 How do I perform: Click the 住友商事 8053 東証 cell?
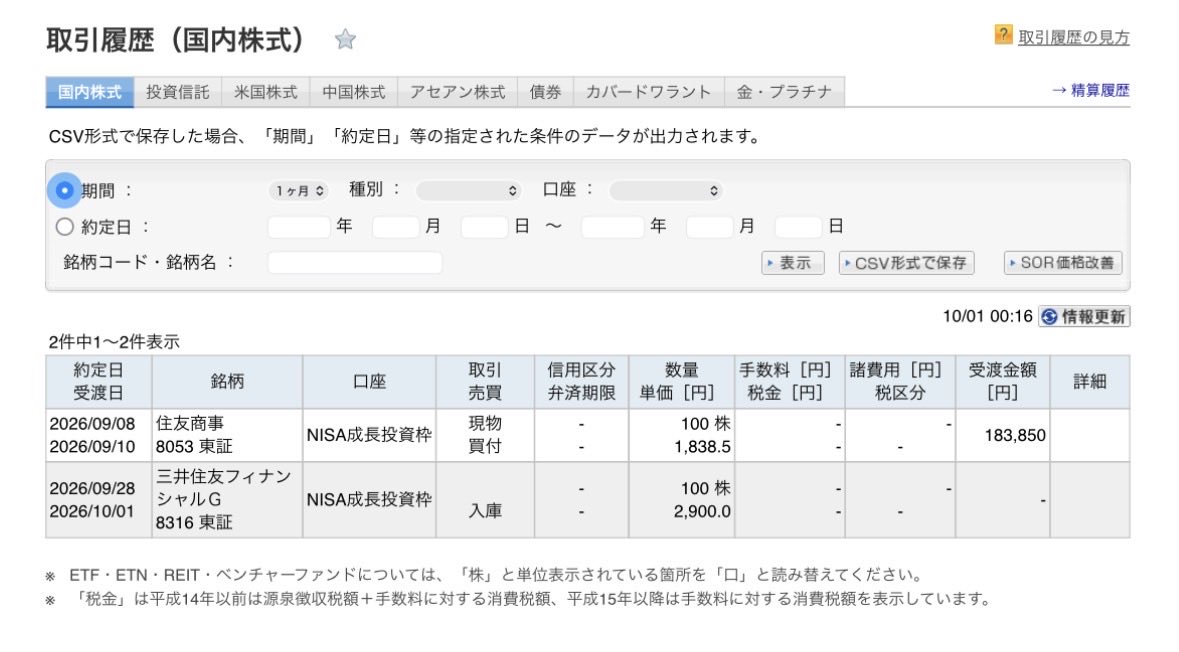(x=227, y=435)
